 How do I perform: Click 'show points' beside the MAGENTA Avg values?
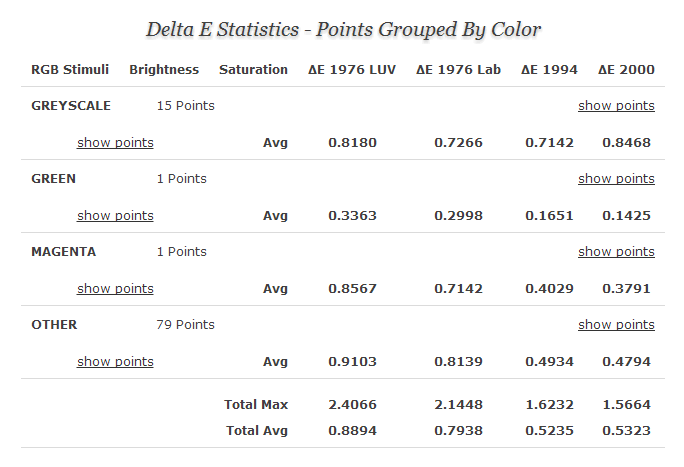click(x=115, y=288)
